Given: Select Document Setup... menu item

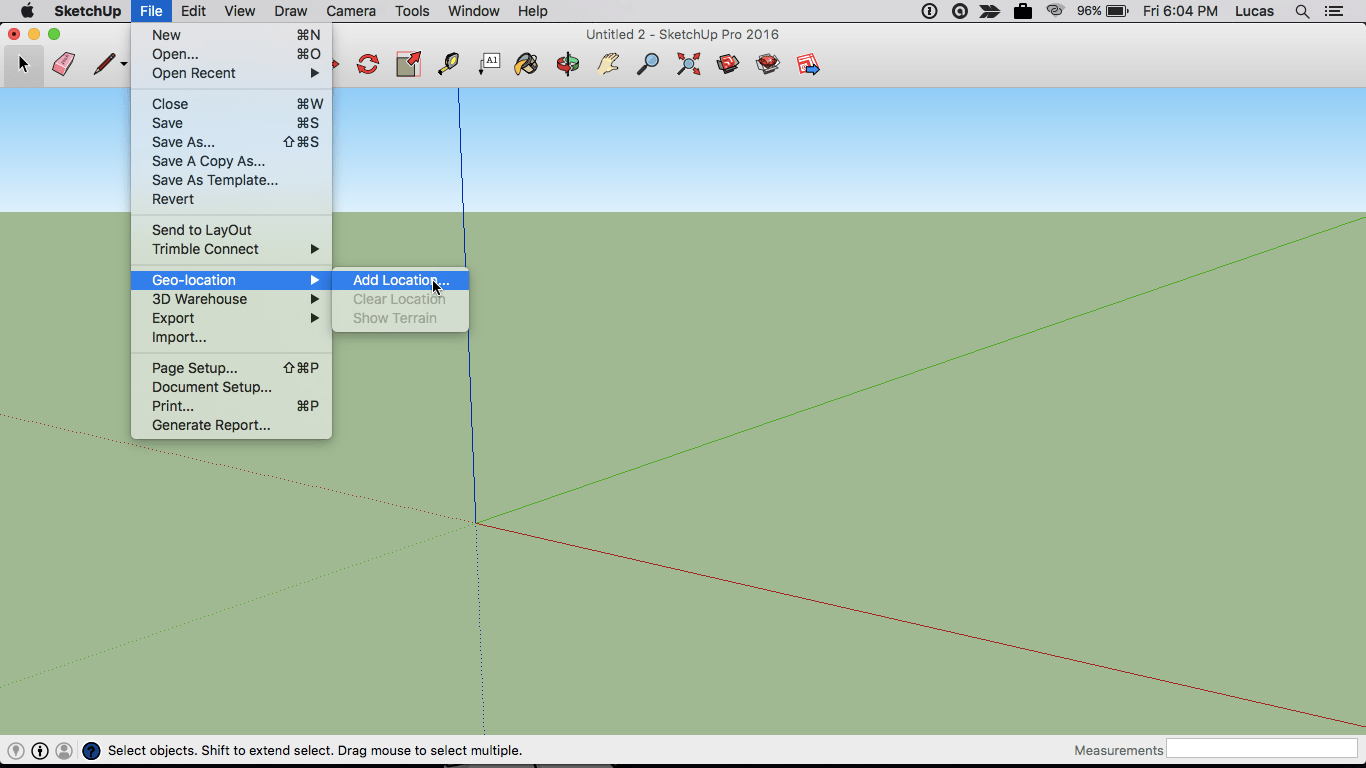Looking at the screenshot, I should point(231,387).
